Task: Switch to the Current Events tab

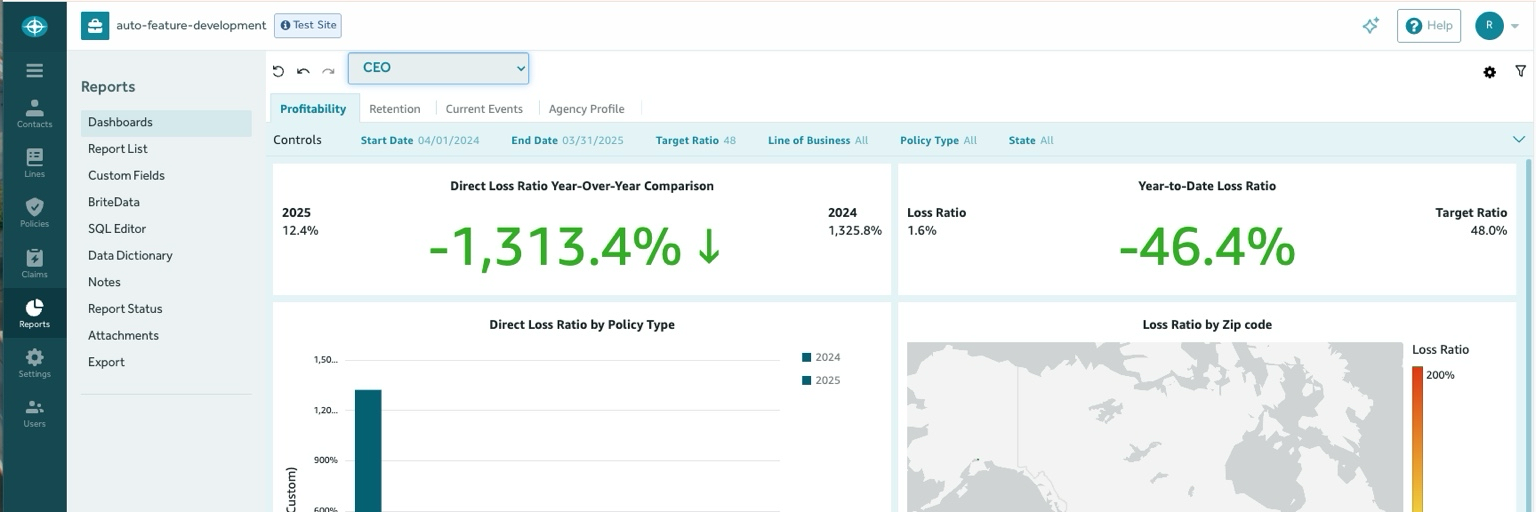Action: click(x=484, y=109)
